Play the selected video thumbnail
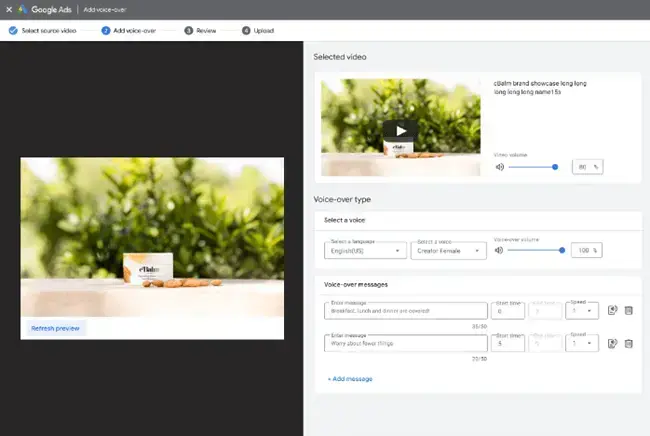650x436 pixels. point(401,130)
